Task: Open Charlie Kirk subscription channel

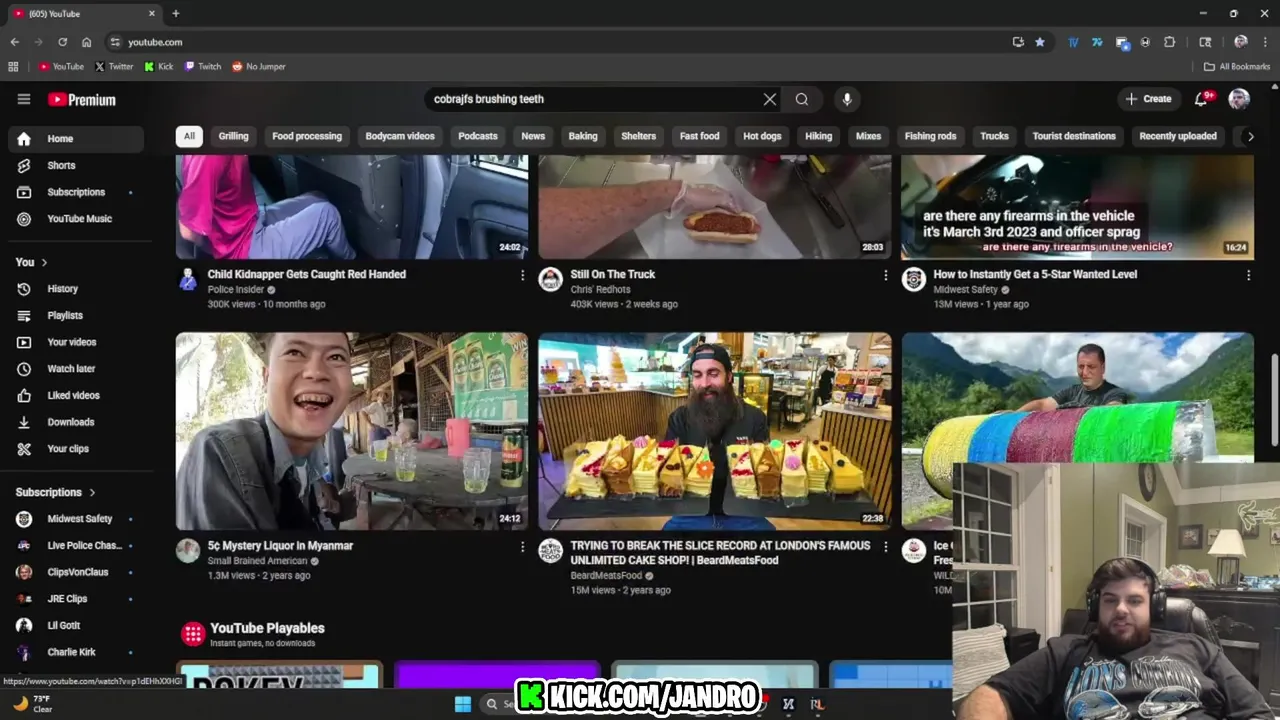Action: coord(76,652)
